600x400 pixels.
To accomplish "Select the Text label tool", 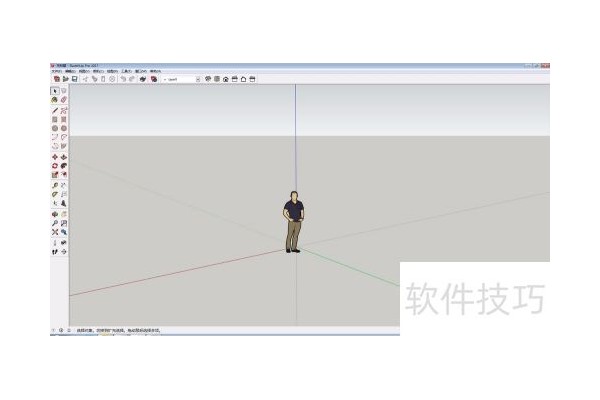I will [x=64, y=194].
